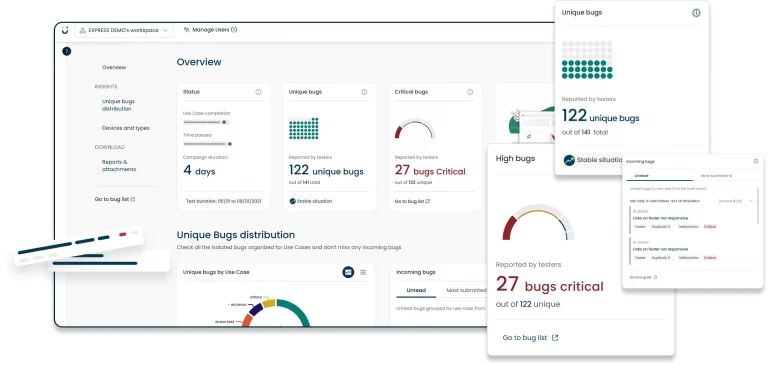Click the app logo in top bar
768x365 pixels.
[65, 30]
